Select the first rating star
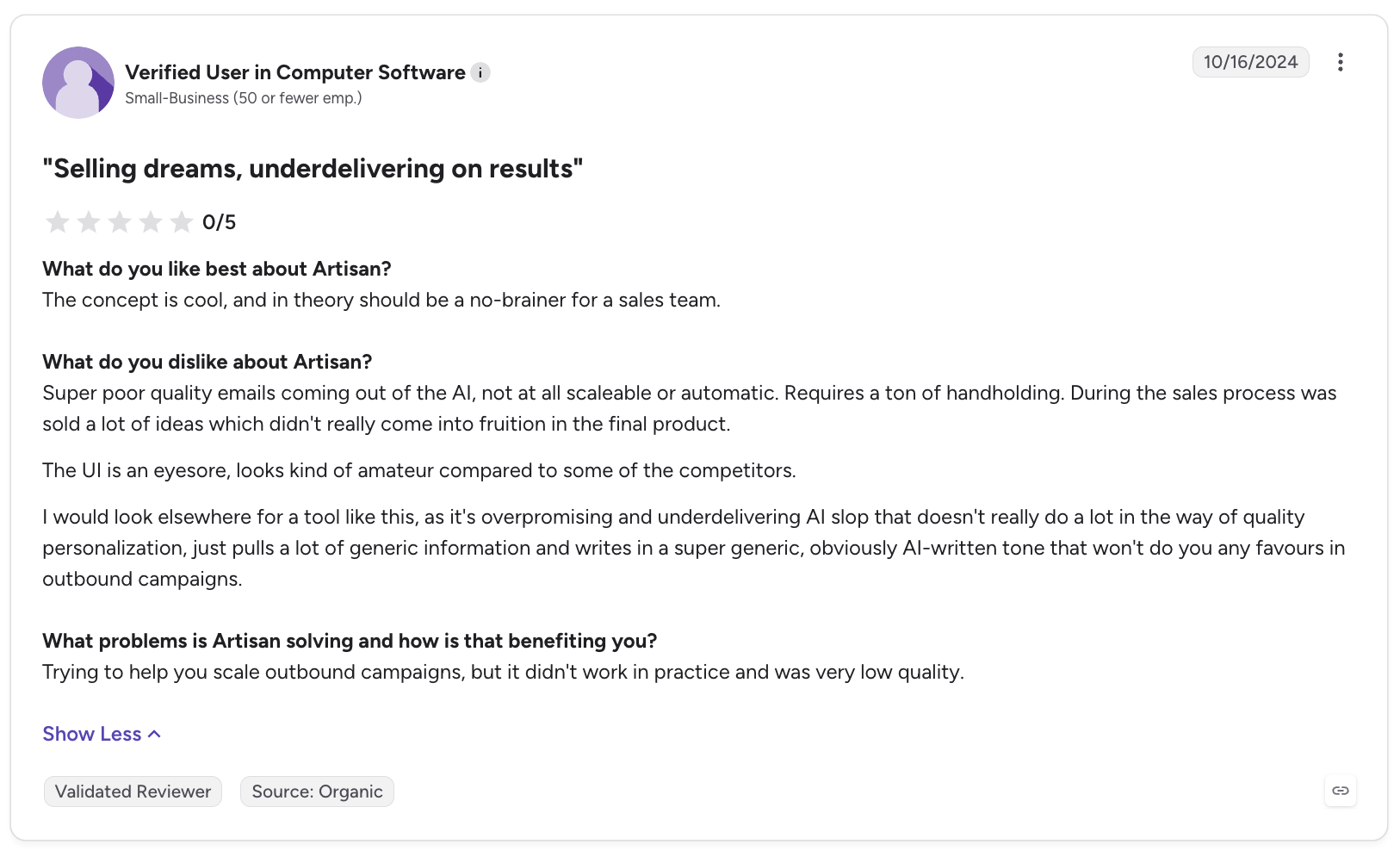Image resolution: width=1400 pixels, height=863 pixels. [58, 222]
